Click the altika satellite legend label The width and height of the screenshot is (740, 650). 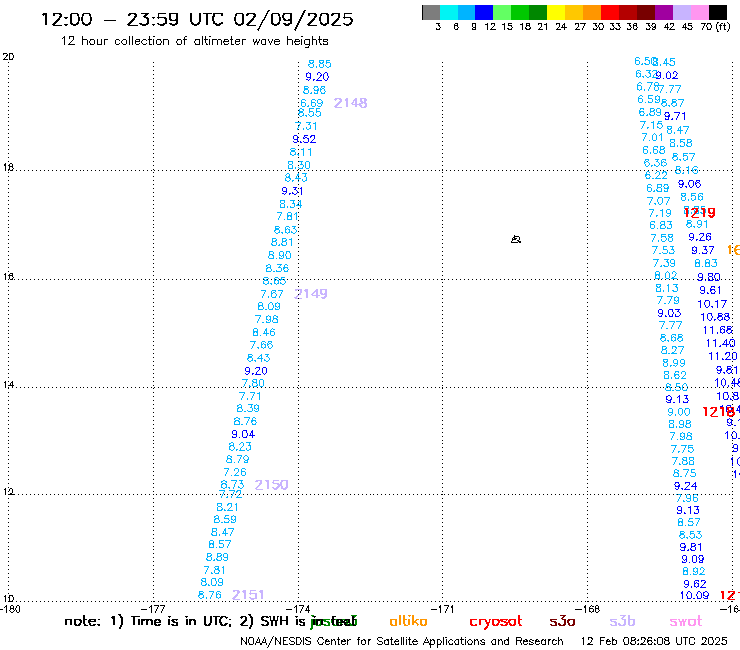[408, 621]
